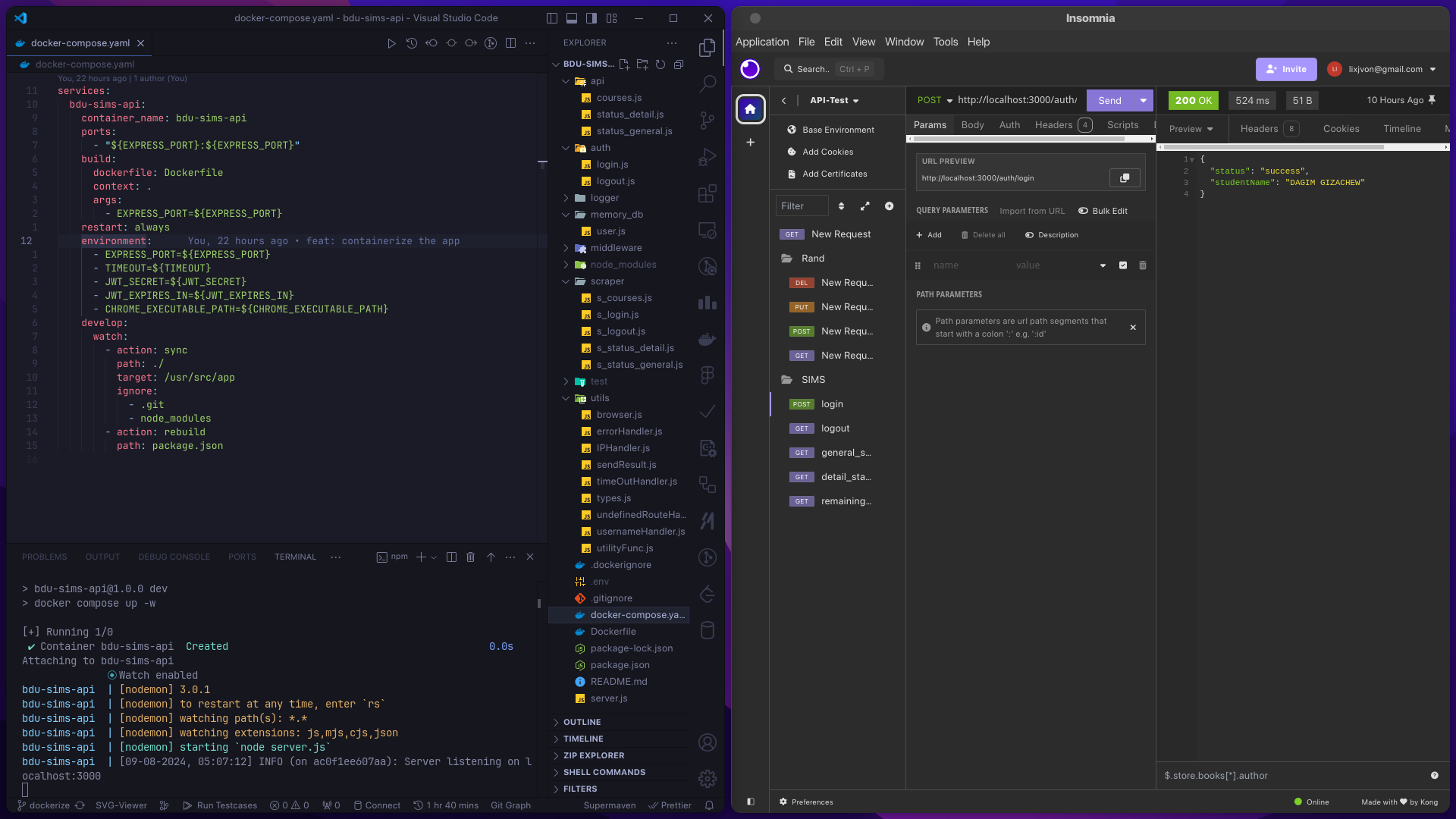1456x819 pixels.
Task: Expand all request folders icon in Insomnia
Action: point(864,206)
